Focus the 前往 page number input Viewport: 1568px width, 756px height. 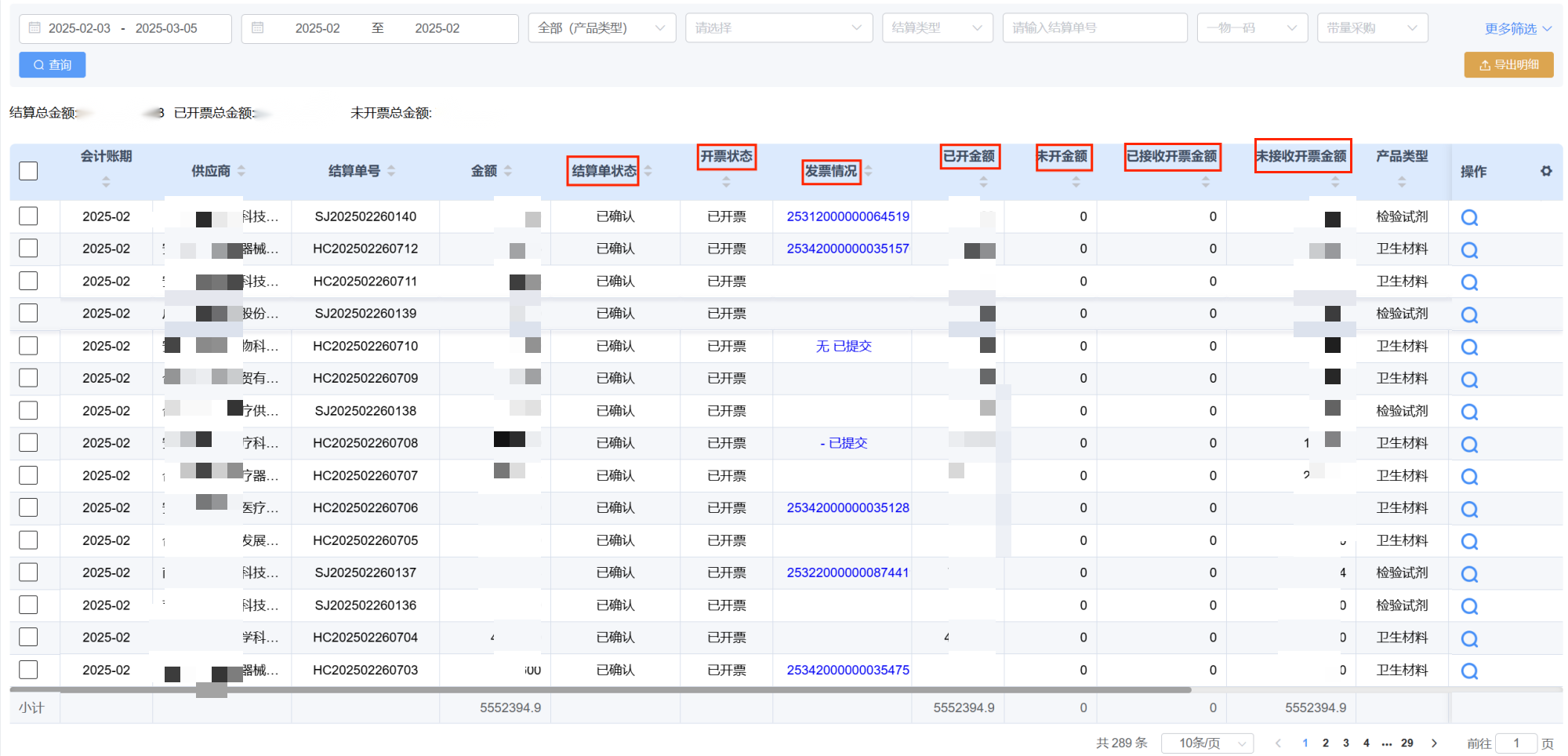[1515, 743]
